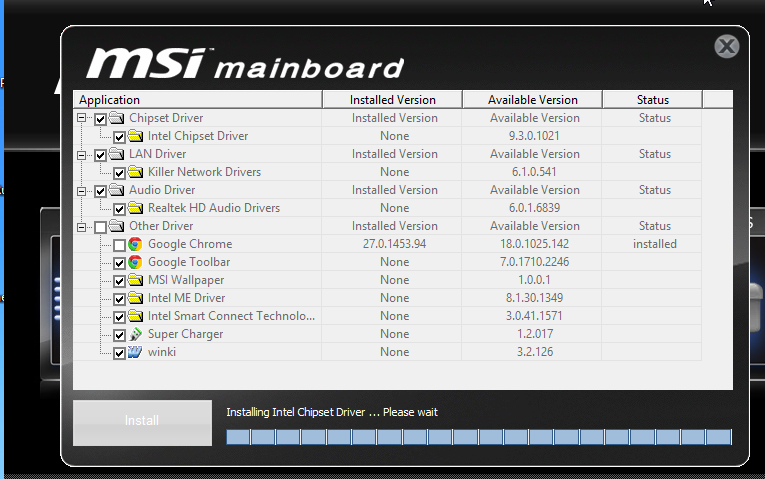Click the MSI Wallpaper folder icon
765x479 pixels.
135,280
